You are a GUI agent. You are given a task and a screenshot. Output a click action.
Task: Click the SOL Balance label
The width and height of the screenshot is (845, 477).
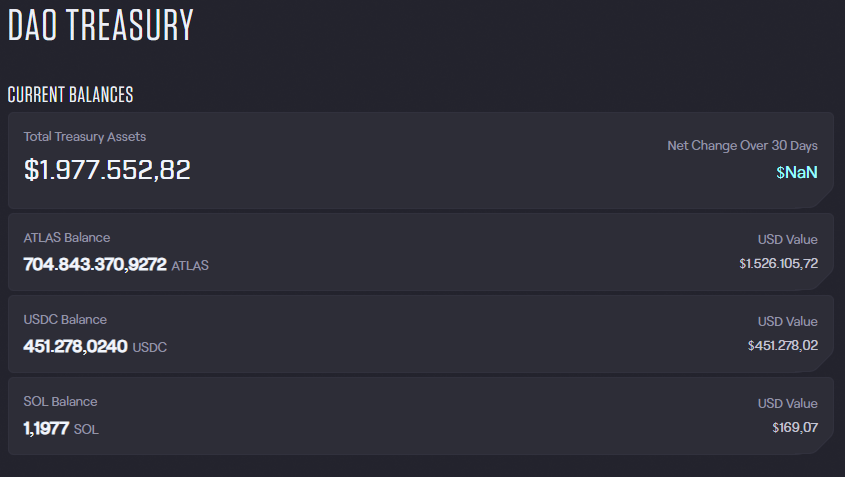point(60,402)
